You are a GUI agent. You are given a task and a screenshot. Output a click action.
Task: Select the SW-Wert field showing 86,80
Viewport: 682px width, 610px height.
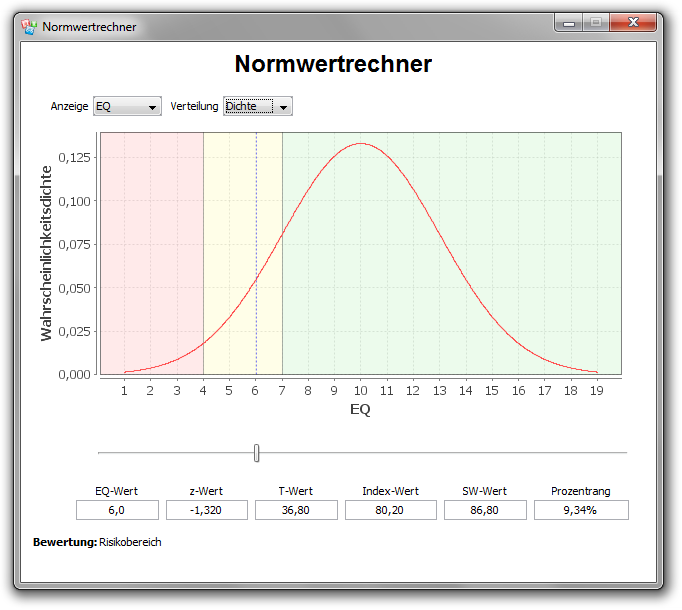(486, 510)
